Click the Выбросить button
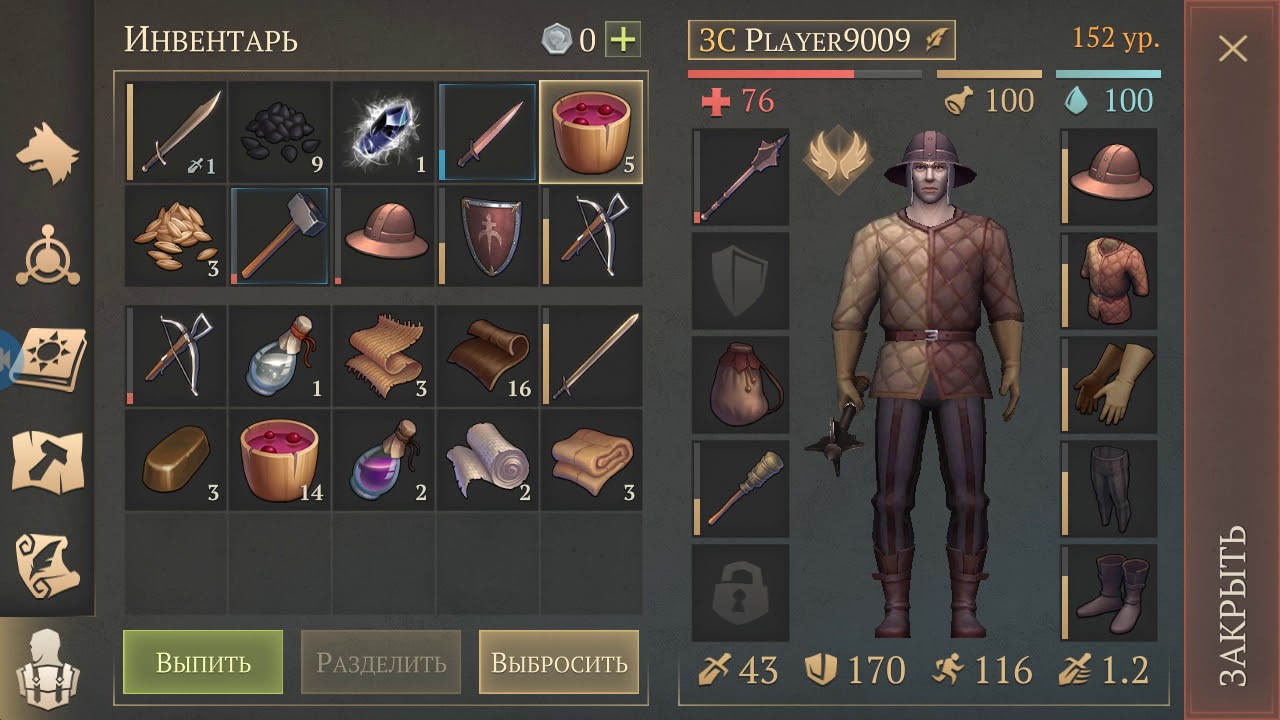Screen dimensions: 1280x720 pos(559,662)
